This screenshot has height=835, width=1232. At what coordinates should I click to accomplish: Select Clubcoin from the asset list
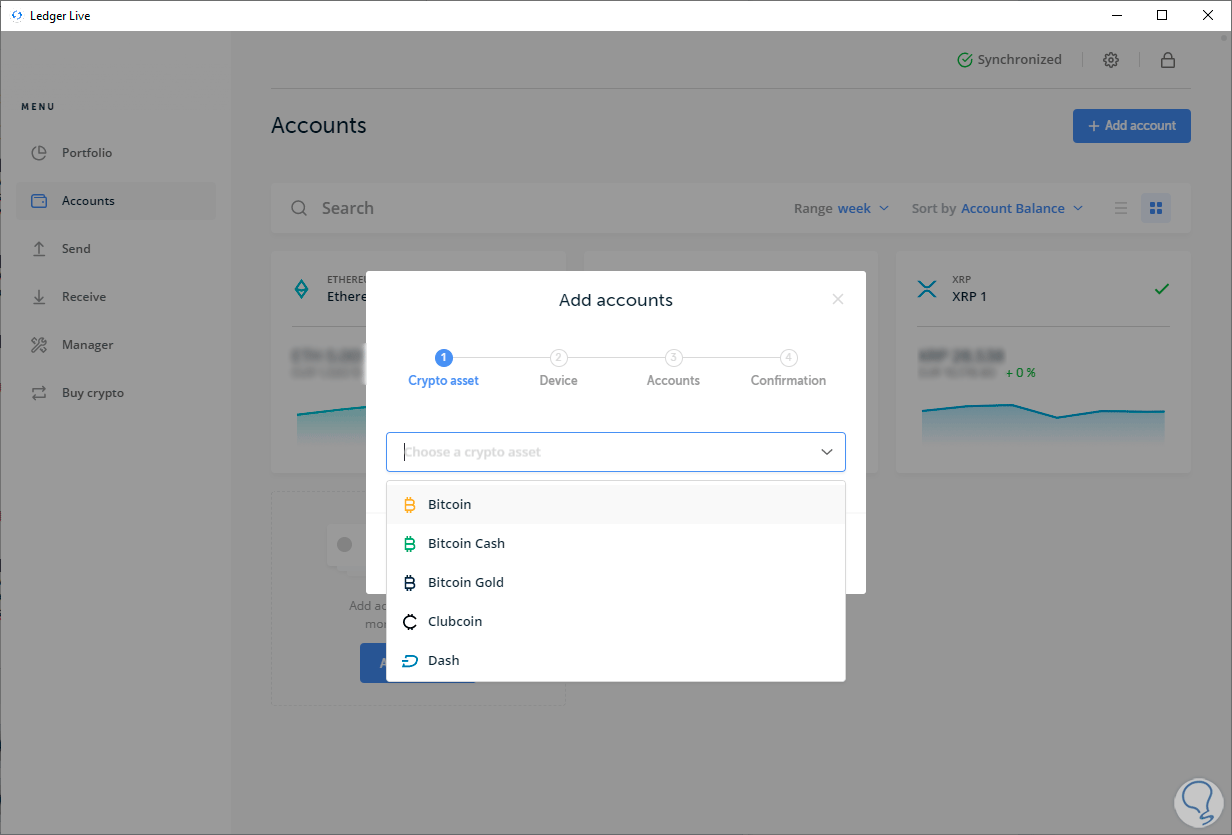616,622
